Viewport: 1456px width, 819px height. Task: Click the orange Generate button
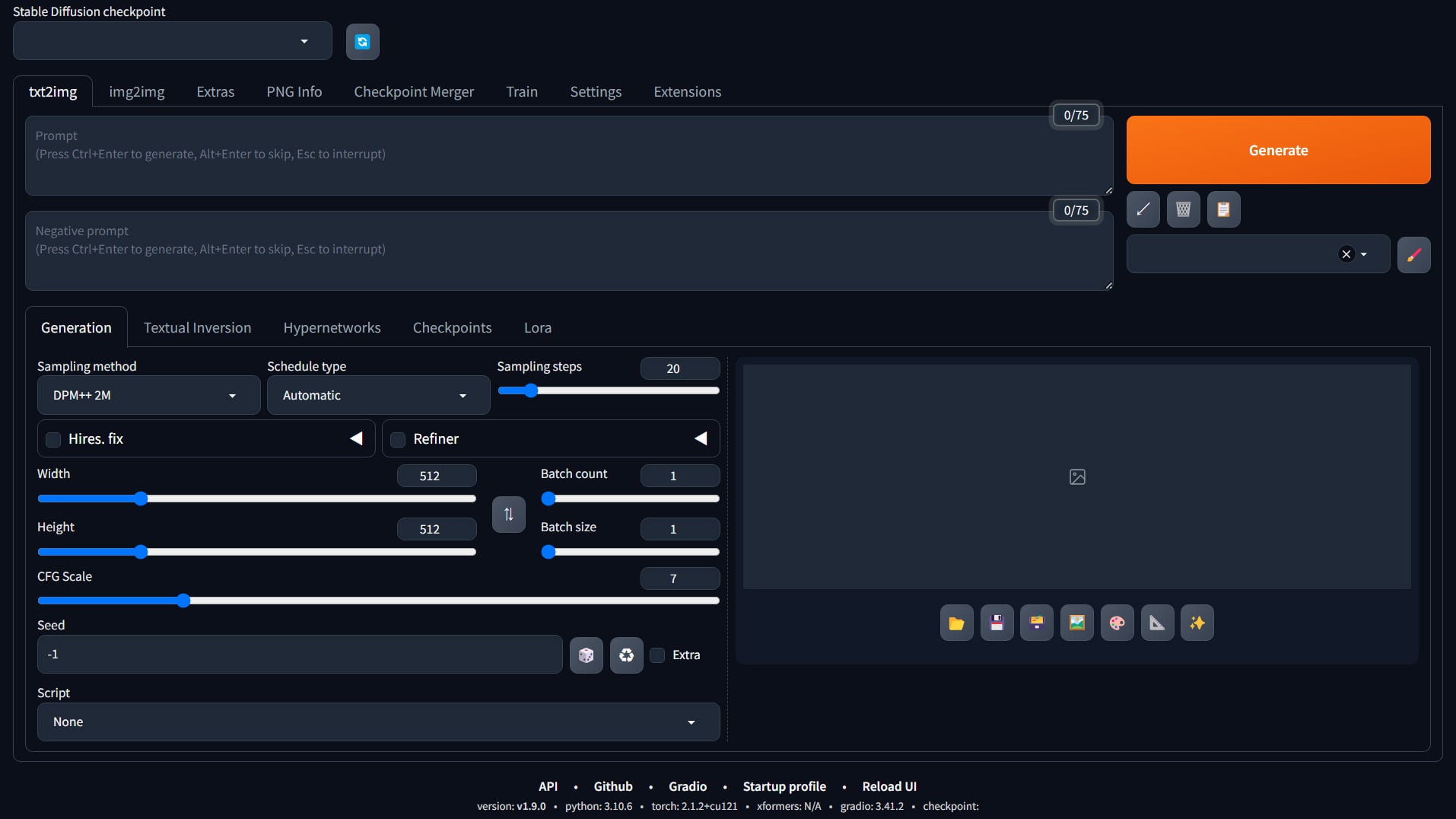1279,150
